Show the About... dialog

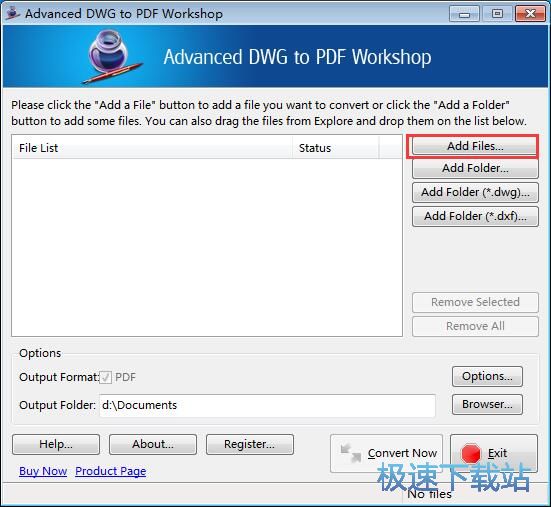[x=153, y=444]
